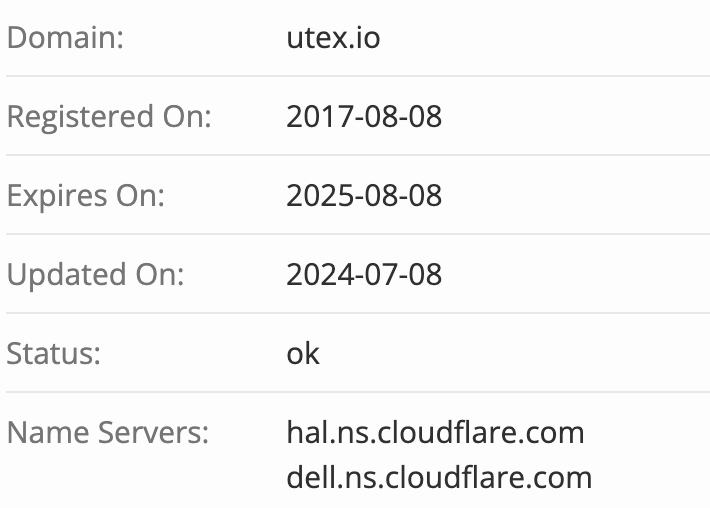Click the 'Registered On:' label

[109, 117]
